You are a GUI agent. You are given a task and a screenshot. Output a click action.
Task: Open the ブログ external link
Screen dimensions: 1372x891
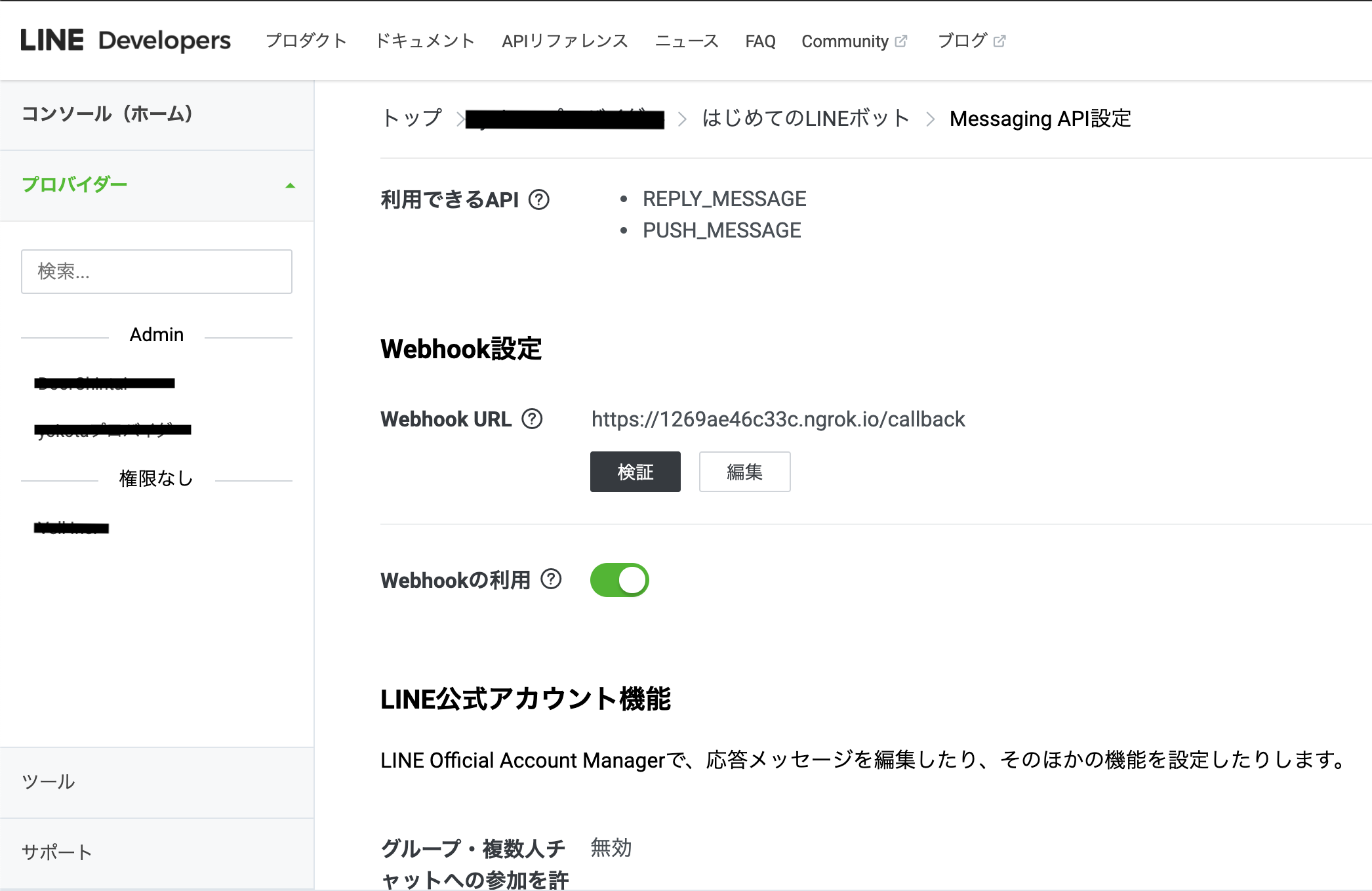click(971, 41)
